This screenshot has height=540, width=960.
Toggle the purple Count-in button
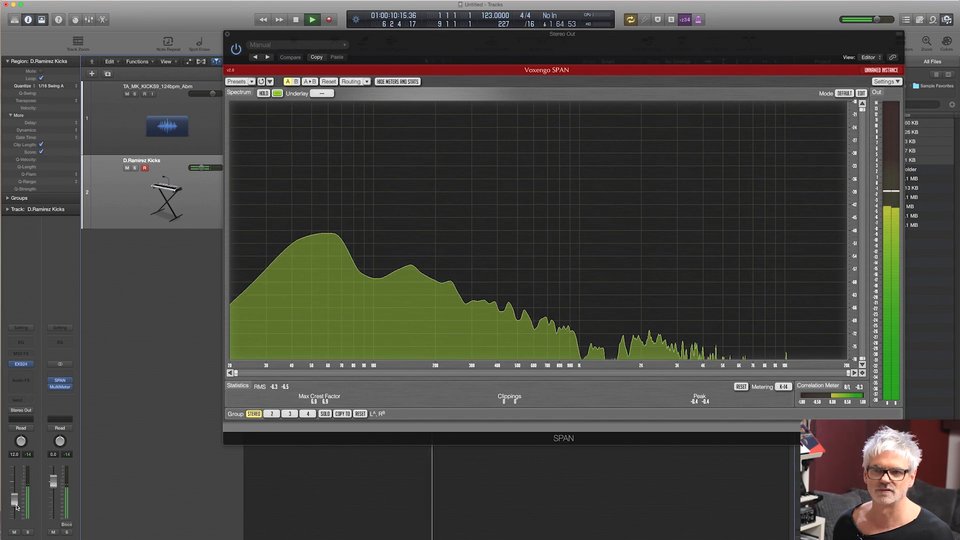[x=685, y=20]
